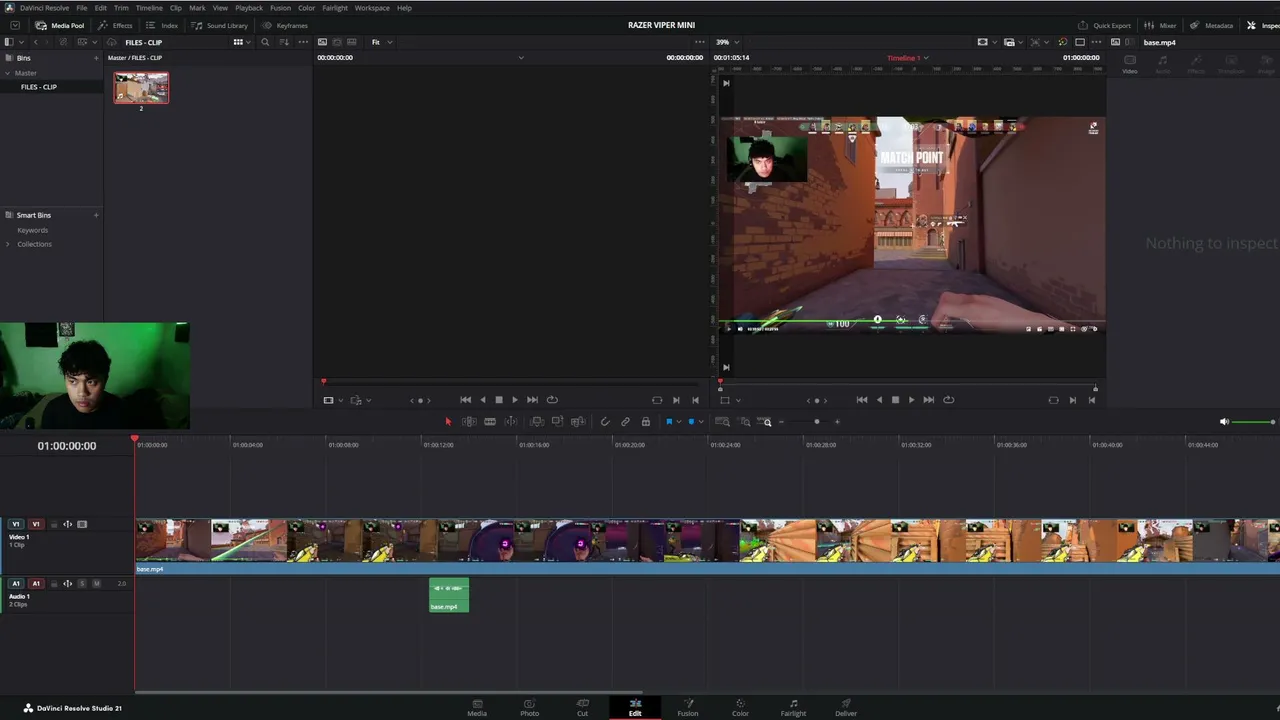Stop playback in source viewer
This screenshot has width=1280, height=720.
click(499, 400)
